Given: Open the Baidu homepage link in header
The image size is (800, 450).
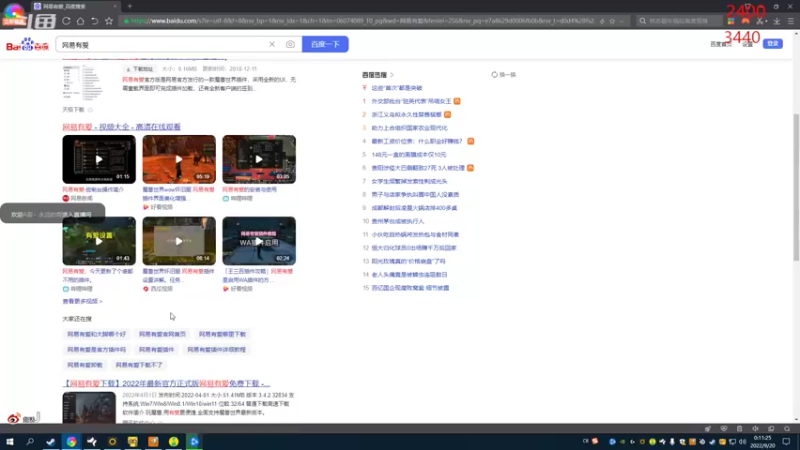Looking at the screenshot, I should coord(720,44).
